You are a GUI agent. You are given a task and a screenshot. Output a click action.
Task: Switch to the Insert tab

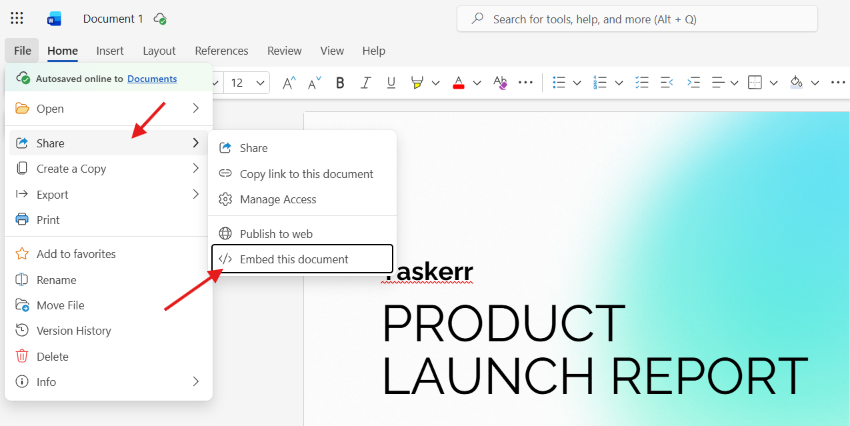coord(110,51)
